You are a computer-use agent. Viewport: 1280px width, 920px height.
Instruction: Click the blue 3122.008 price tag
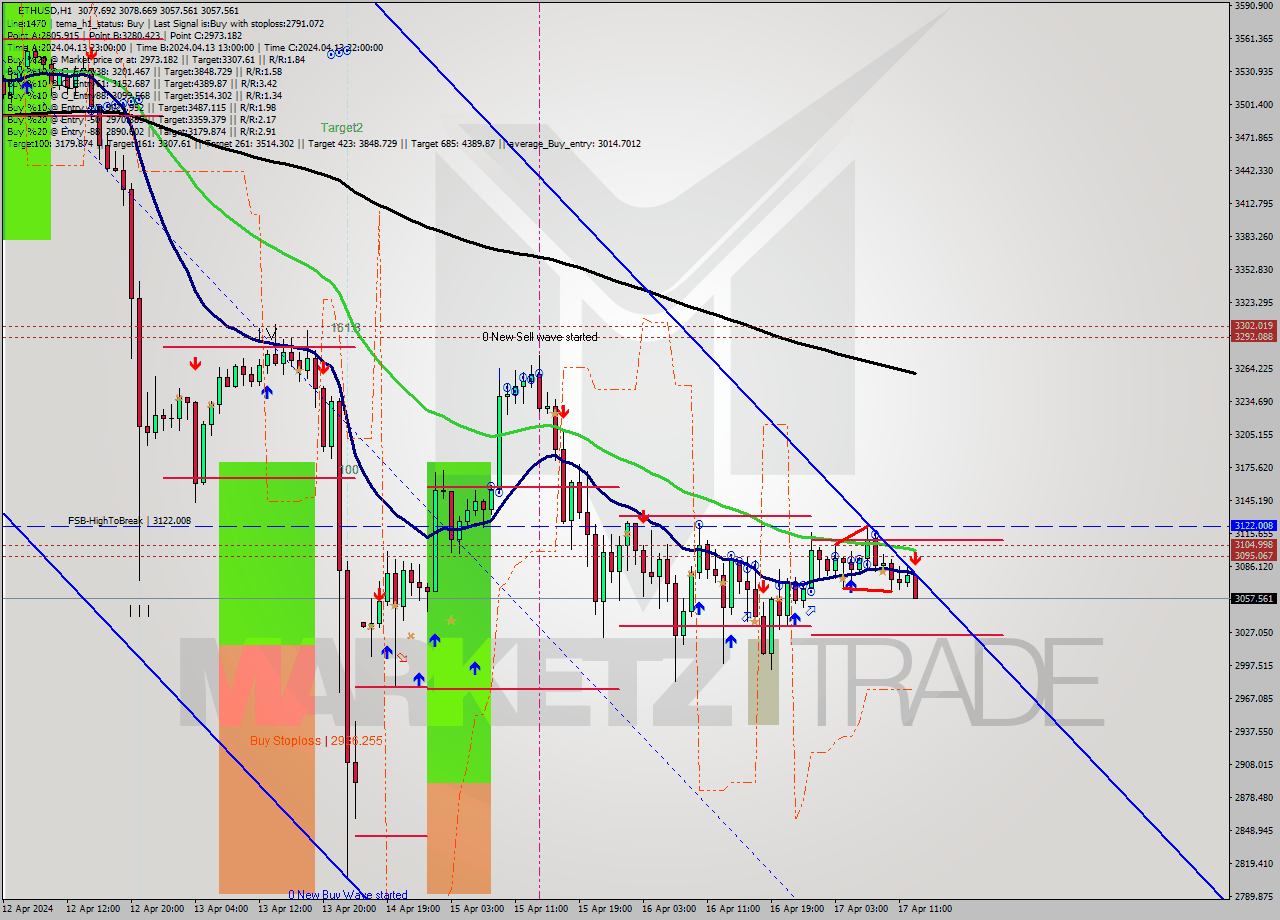pyautogui.click(x=1254, y=525)
